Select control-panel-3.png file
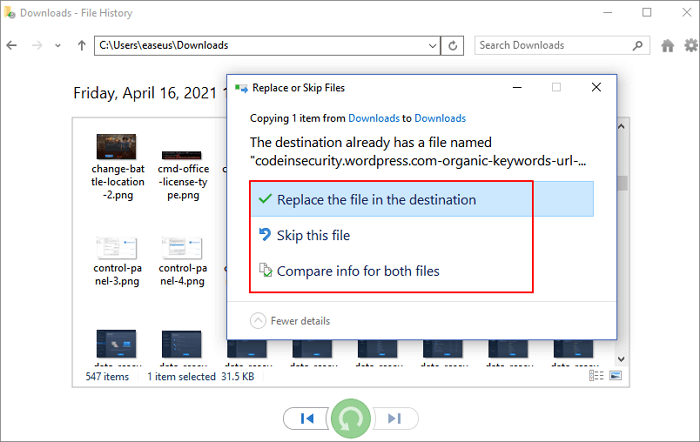The image size is (700, 442). 117,262
